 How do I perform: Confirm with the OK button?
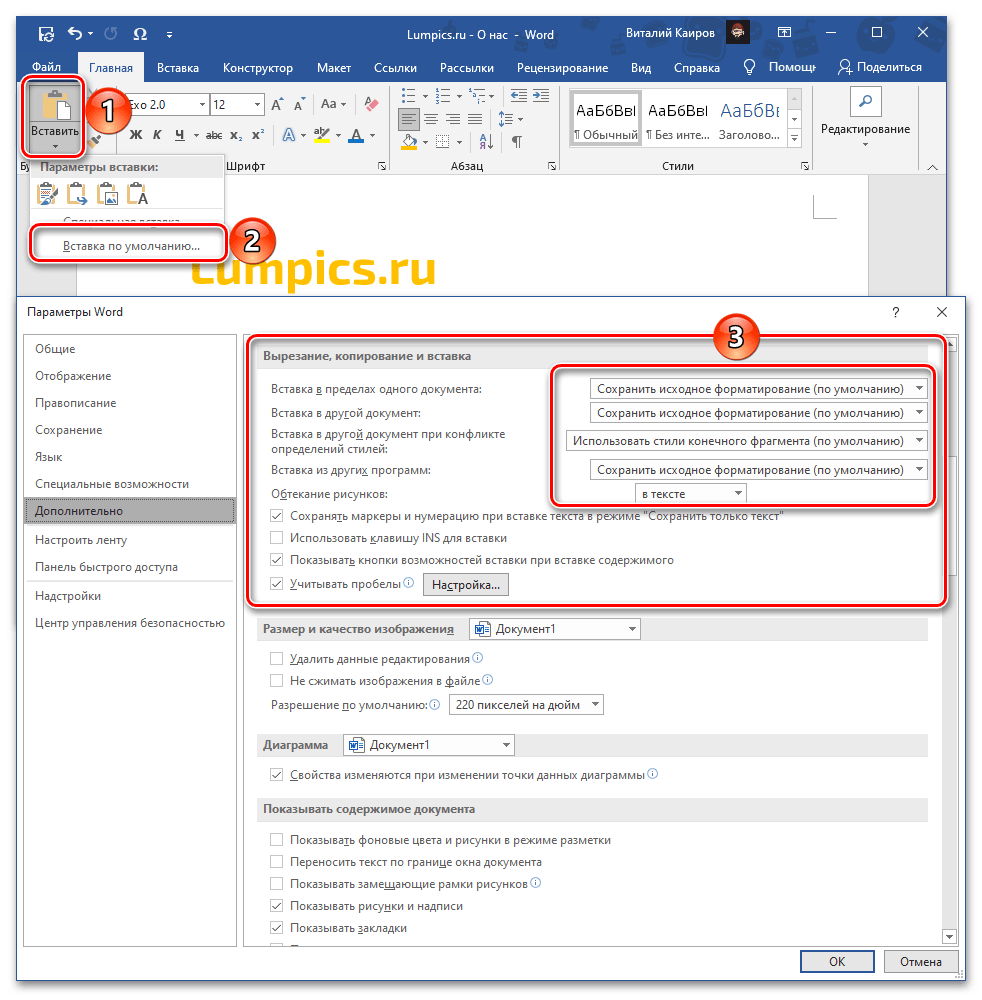click(x=836, y=962)
